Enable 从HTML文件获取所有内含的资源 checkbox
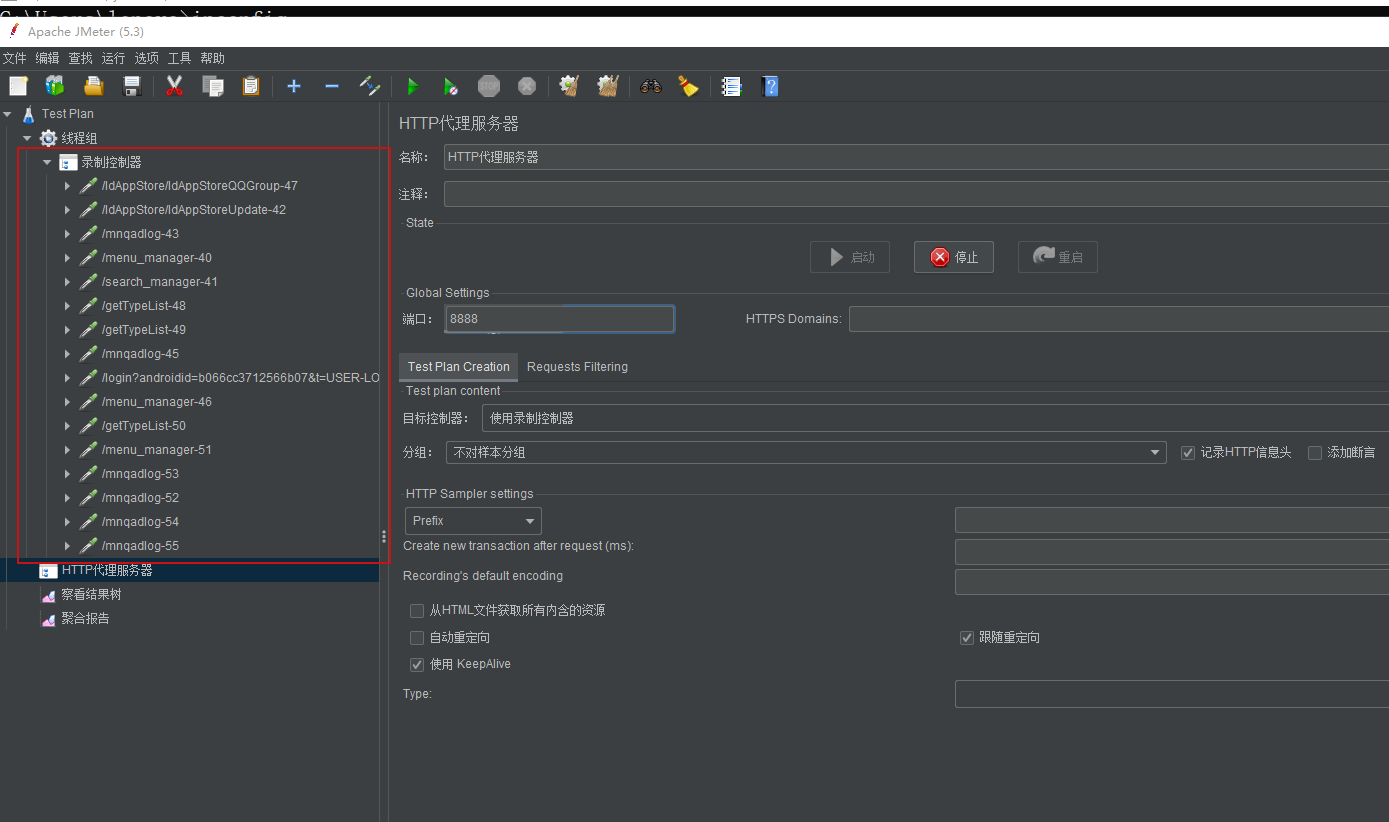Image resolution: width=1389 pixels, height=822 pixels. click(x=417, y=611)
